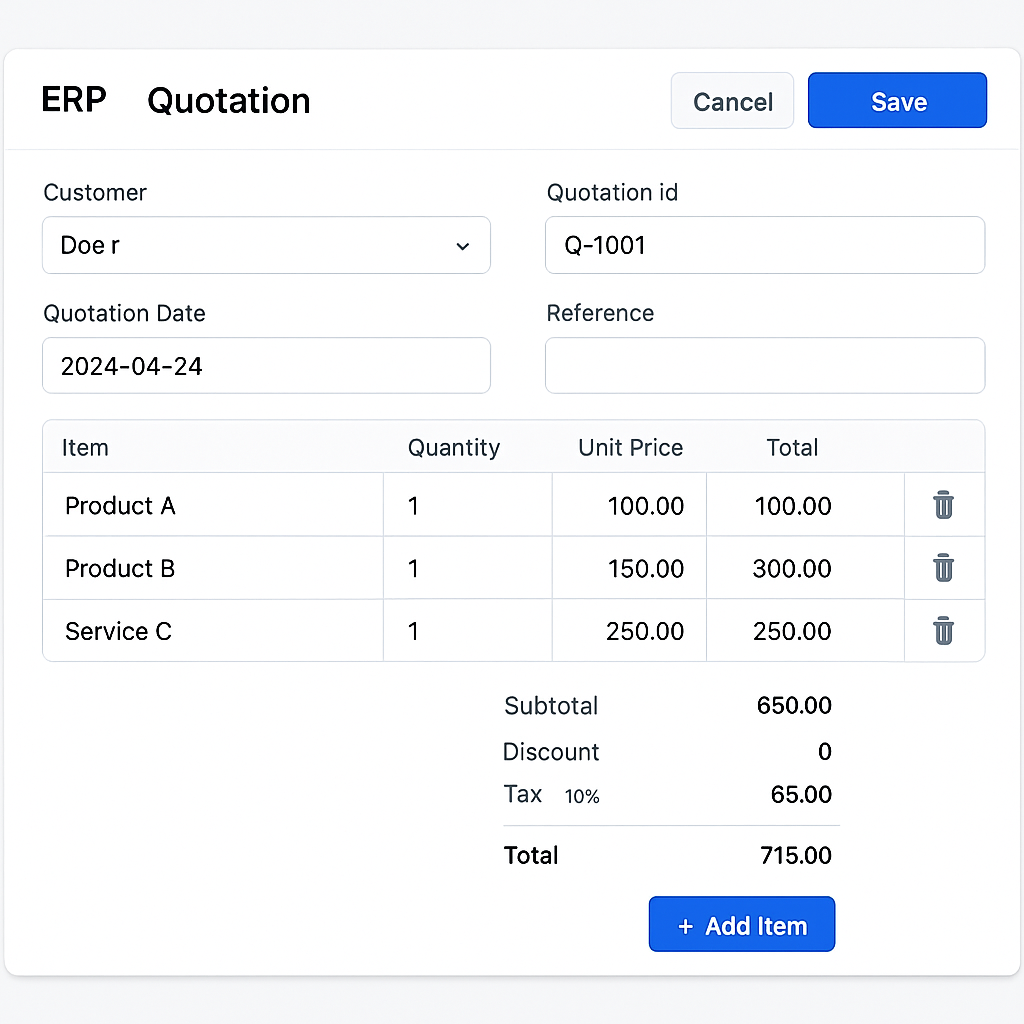The image size is (1024, 1024).
Task: Click the Quantity column header
Action: [454, 449]
